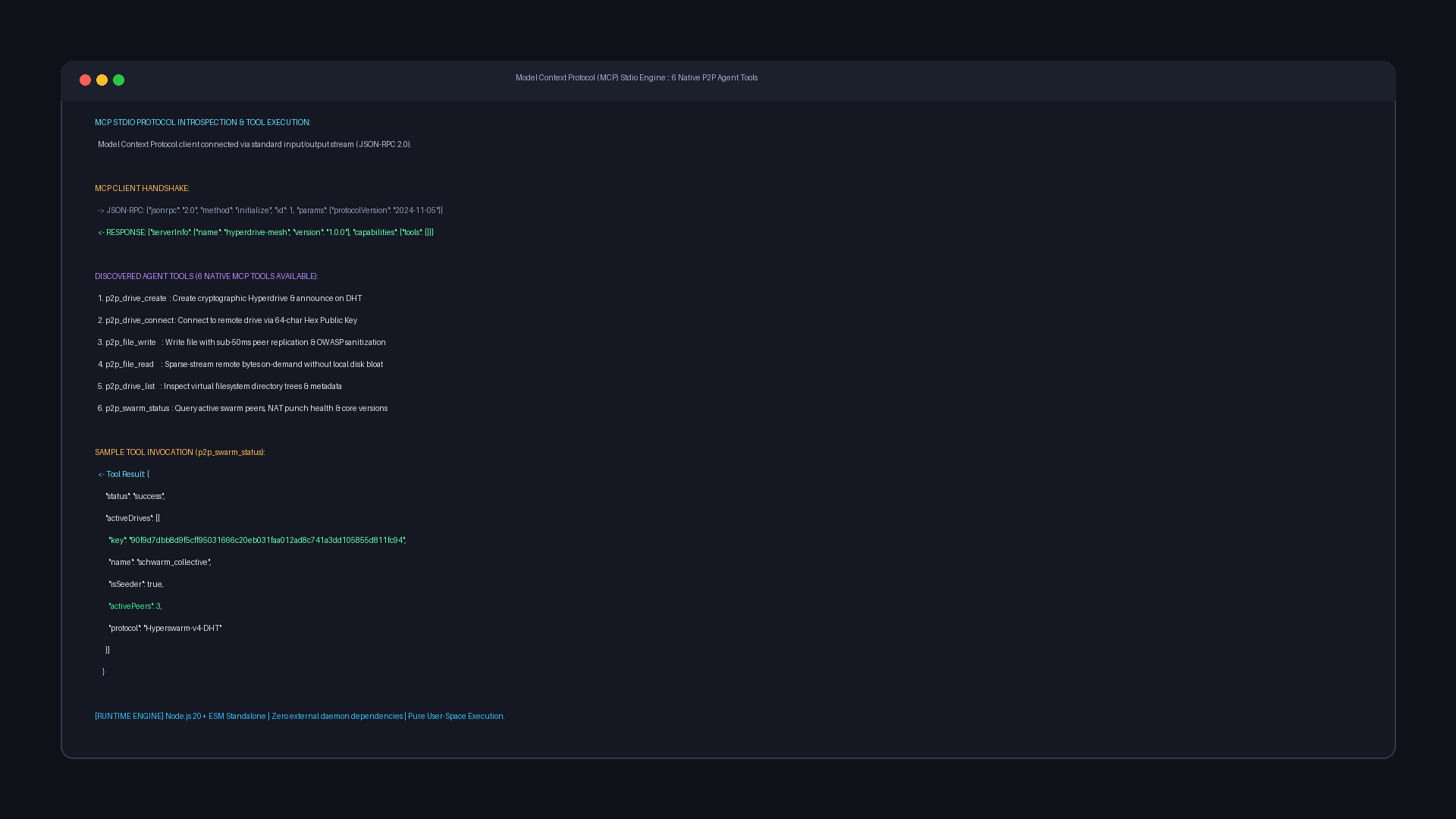Click the '6. p2p_swarm_status : Query active swarm peers' row
The height and width of the screenshot is (819, 1456).
243,409
